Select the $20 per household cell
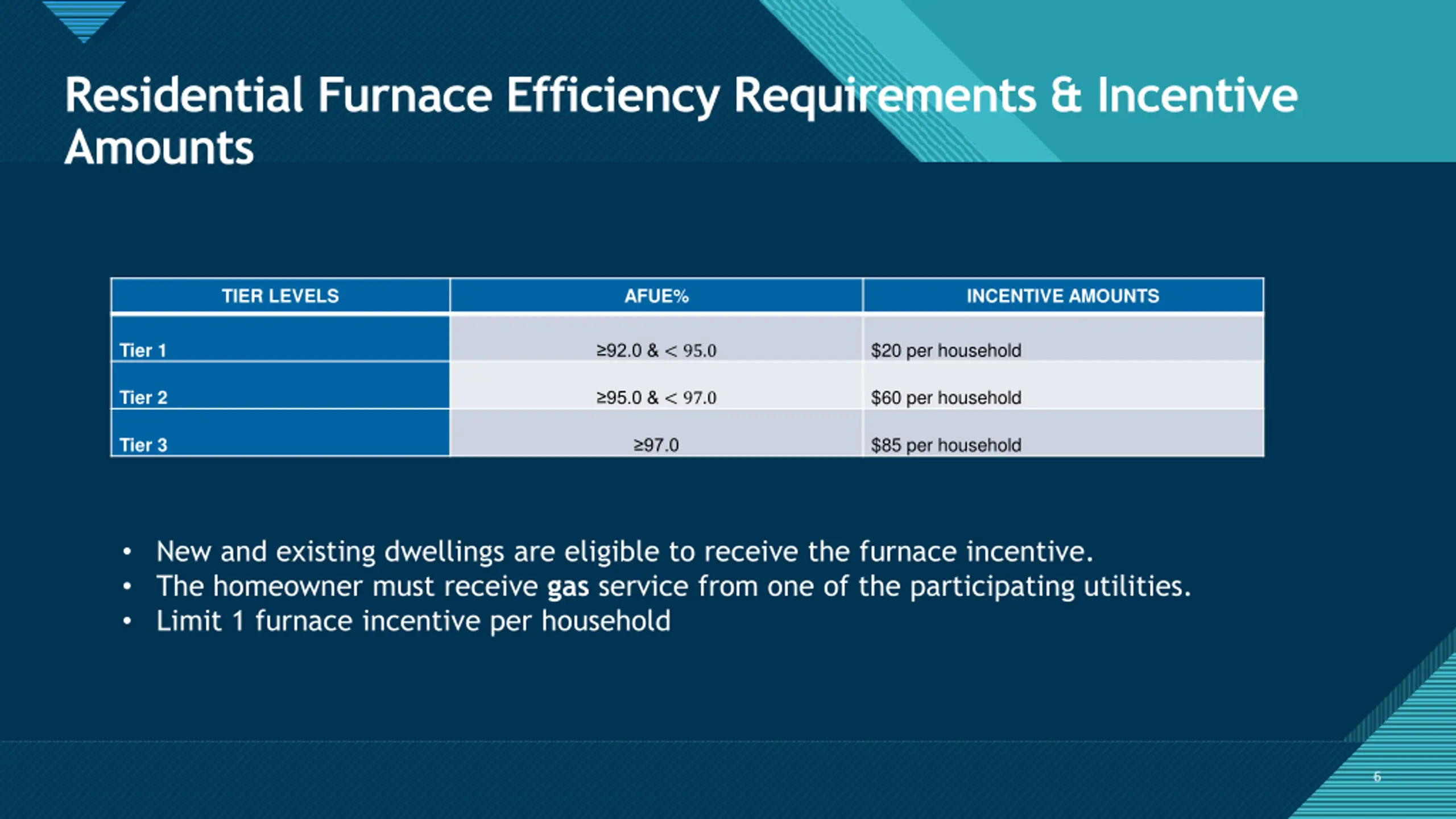The height and width of the screenshot is (819, 1456). 1063,339
